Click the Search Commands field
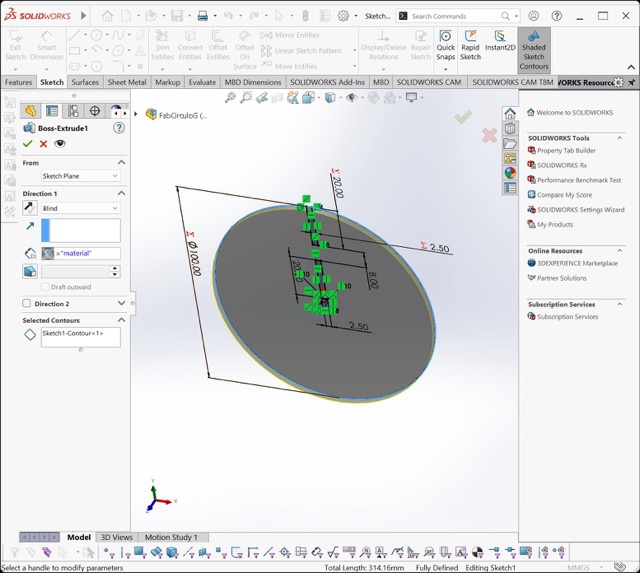The image size is (640, 573). pyautogui.click(x=456, y=16)
